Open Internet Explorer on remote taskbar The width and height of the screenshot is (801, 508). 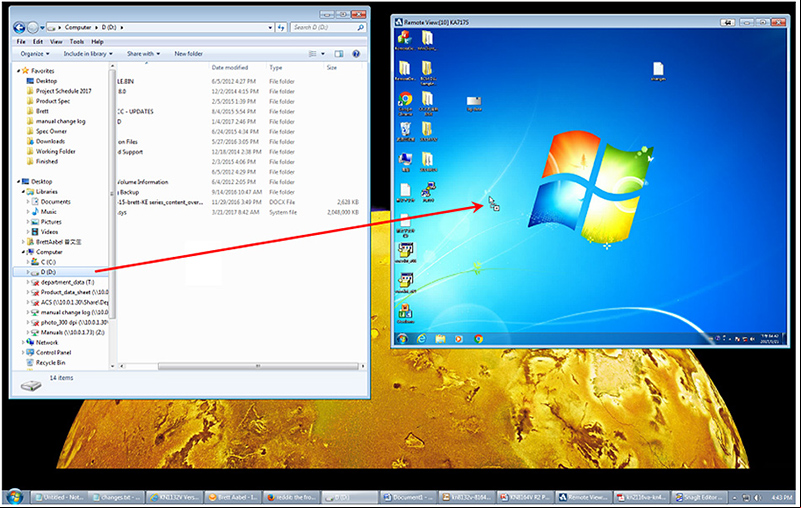(x=421, y=339)
